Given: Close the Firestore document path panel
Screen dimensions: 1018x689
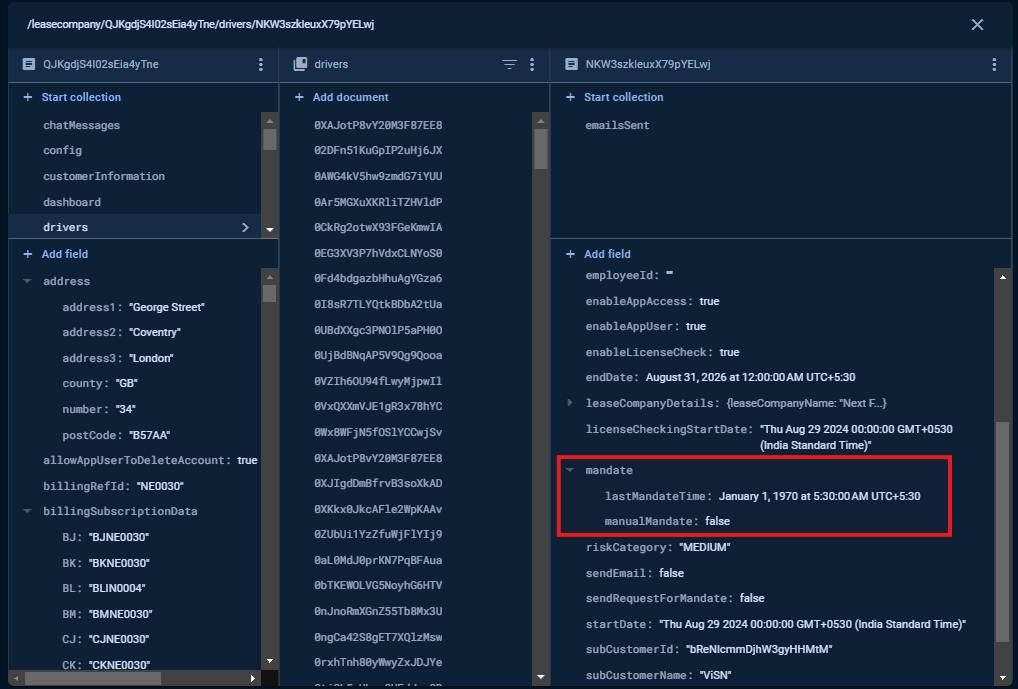Looking at the screenshot, I should [977, 24].
